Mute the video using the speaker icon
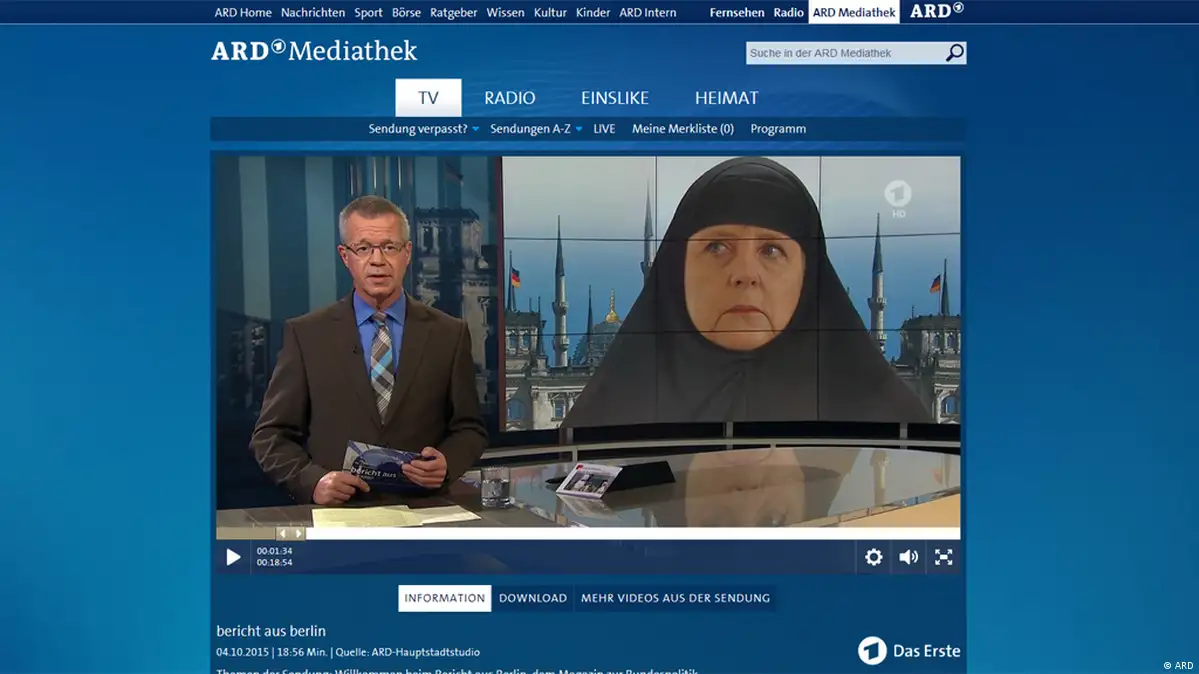 908,557
